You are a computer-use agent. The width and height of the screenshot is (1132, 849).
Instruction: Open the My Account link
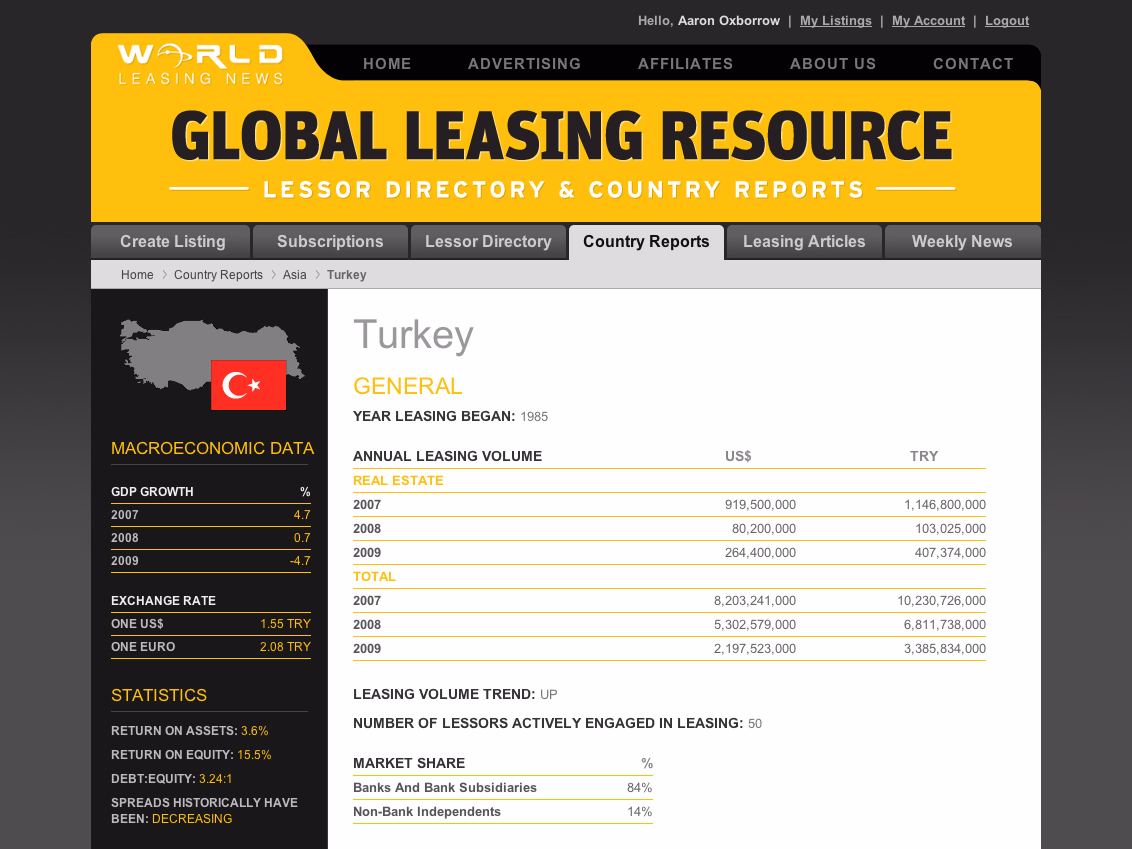pyautogui.click(x=928, y=21)
